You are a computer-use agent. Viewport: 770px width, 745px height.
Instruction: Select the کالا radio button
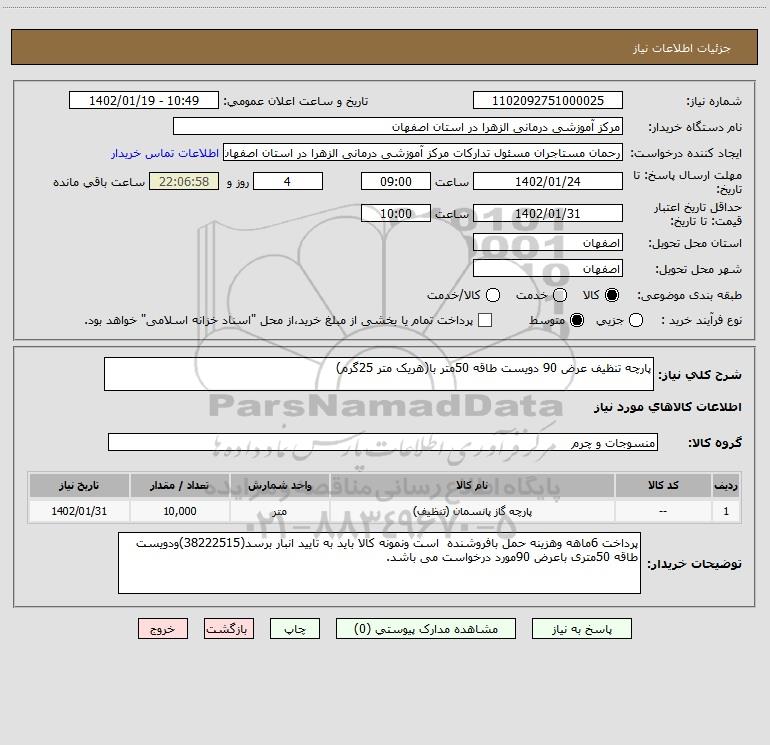pyautogui.click(x=612, y=295)
